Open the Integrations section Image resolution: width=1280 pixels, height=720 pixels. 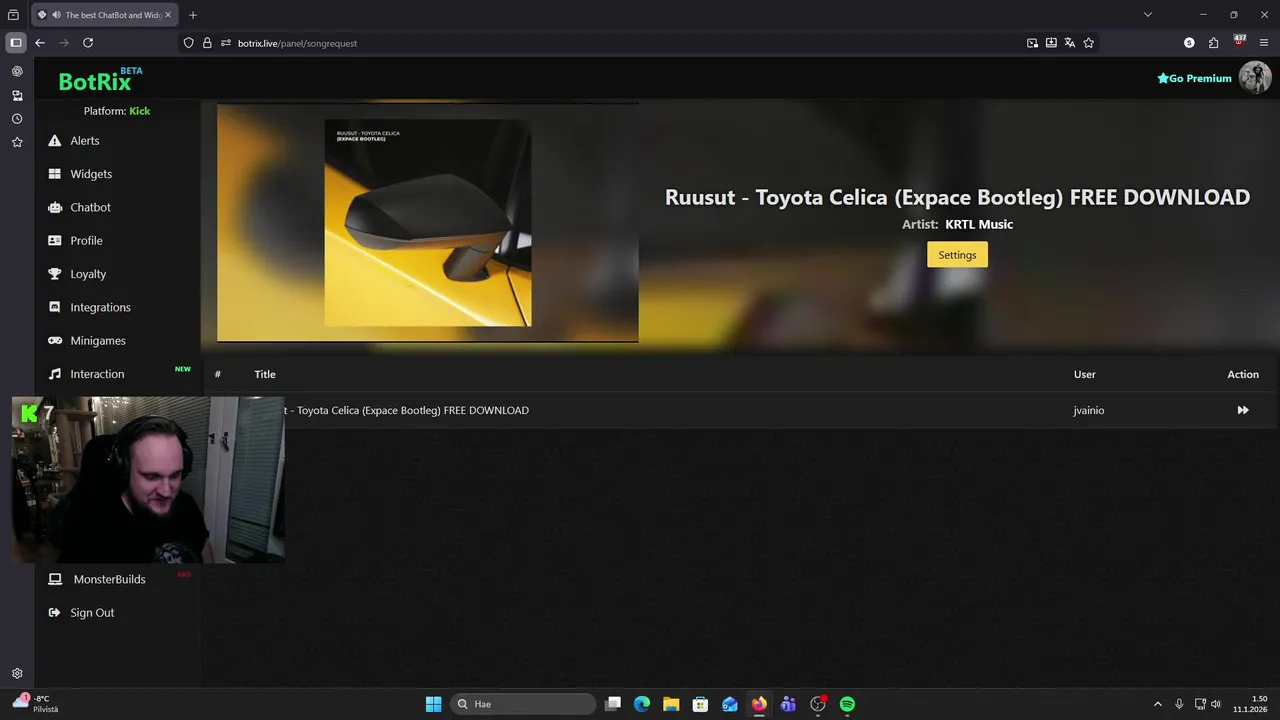[100, 307]
